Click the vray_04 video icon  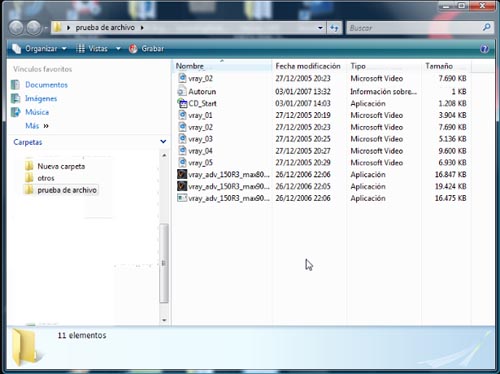[182, 151]
